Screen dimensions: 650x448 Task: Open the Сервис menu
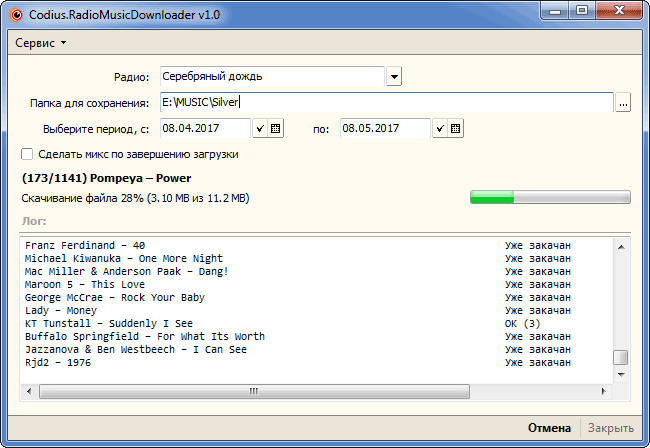tap(41, 43)
